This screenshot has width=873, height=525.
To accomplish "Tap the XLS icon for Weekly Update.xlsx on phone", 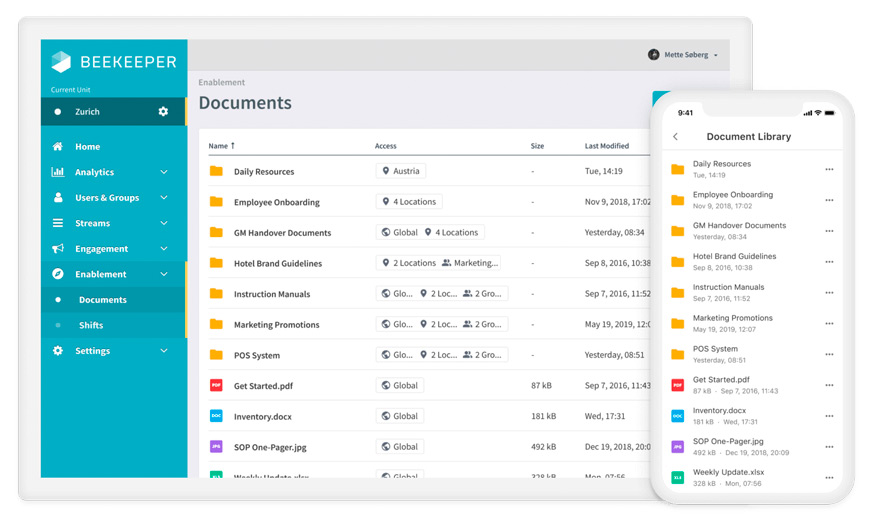I will [x=678, y=478].
